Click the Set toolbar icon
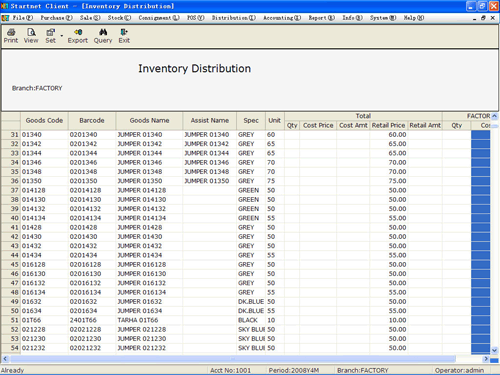 click(50, 36)
